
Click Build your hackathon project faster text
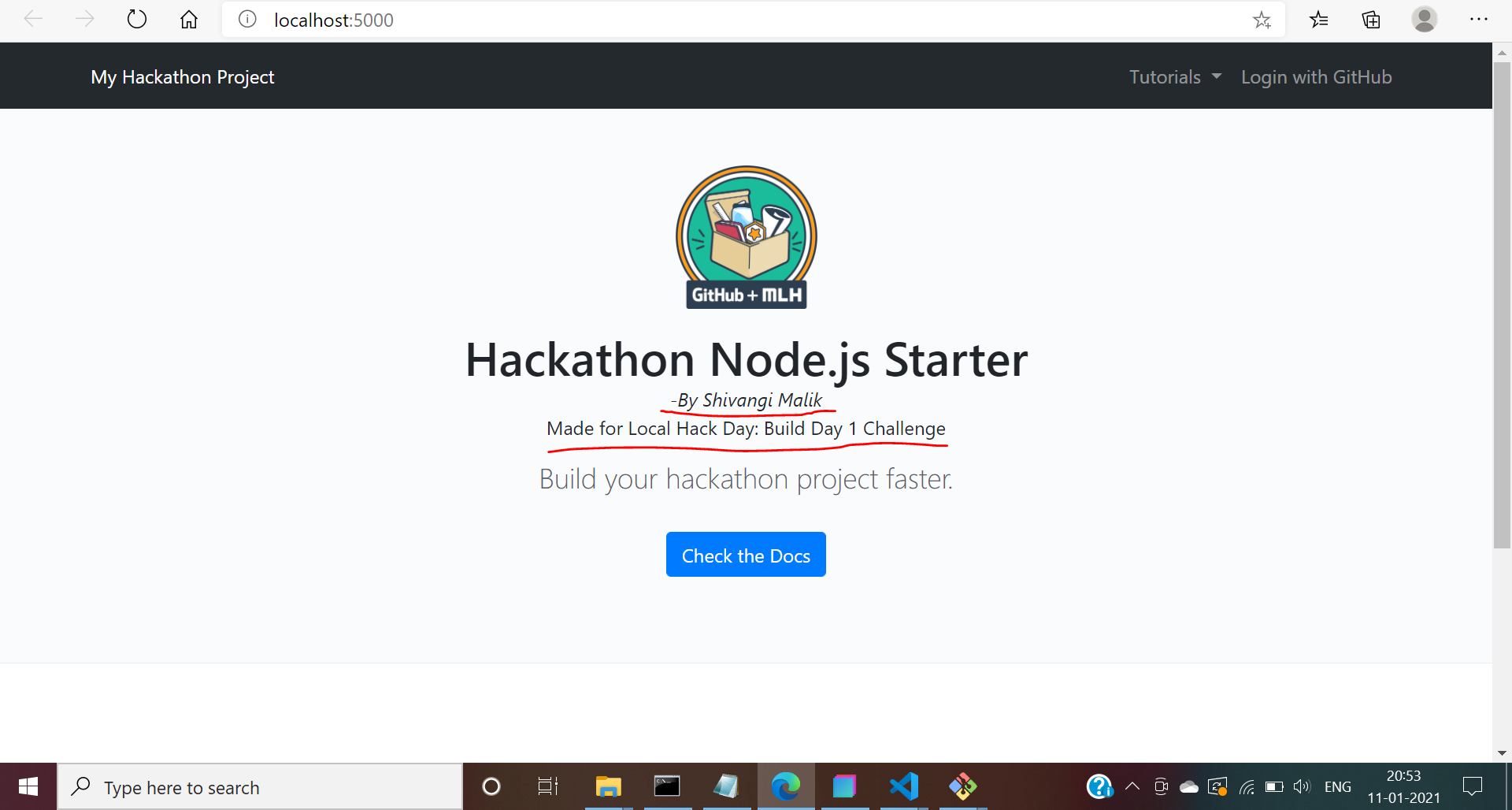(747, 479)
